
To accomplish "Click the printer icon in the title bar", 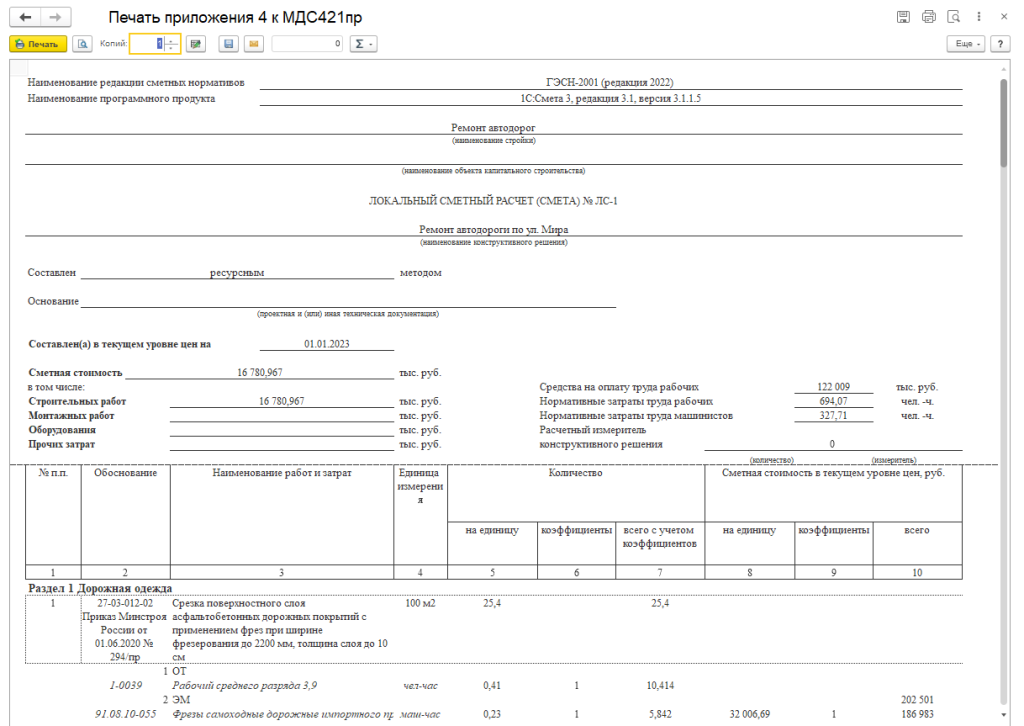I will (x=928, y=17).
